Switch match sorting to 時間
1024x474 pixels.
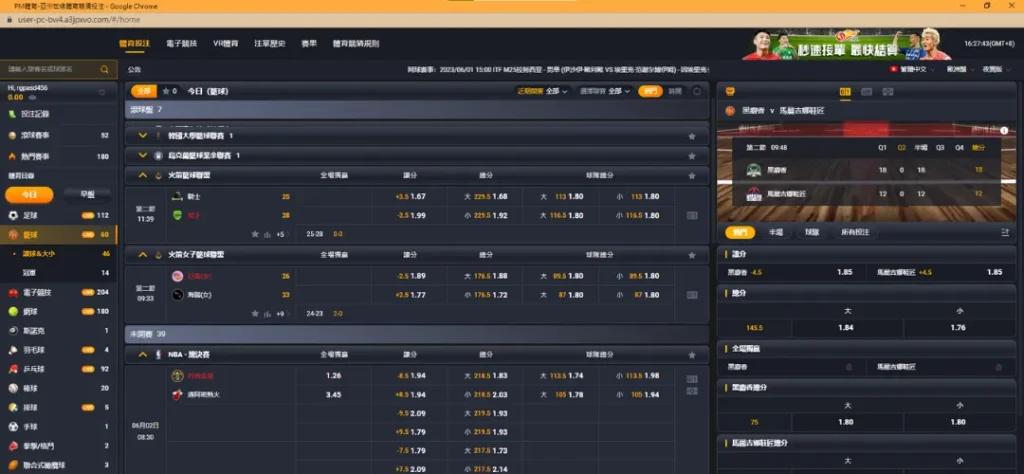coord(675,91)
